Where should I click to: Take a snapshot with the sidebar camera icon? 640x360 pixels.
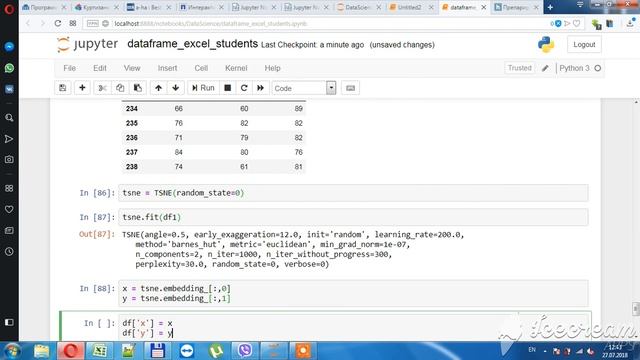coord(9,159)
